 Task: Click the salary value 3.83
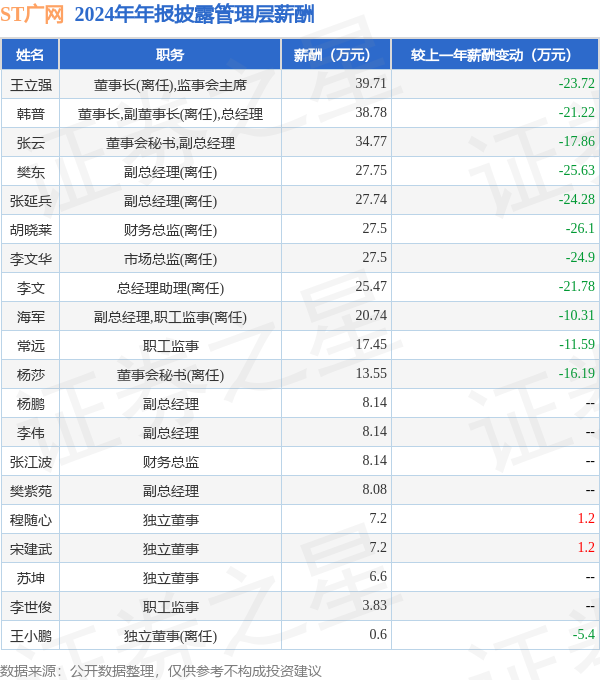pyautogui.click(x=375, y=605)
